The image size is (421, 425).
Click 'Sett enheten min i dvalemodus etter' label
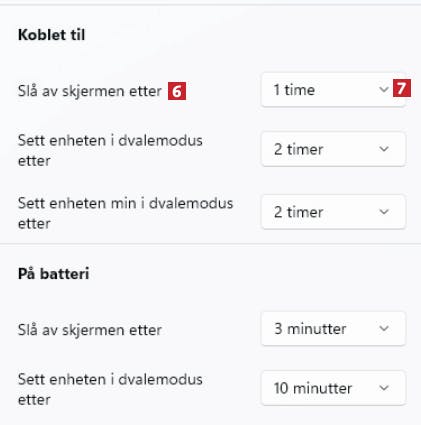[x=125, y=213]
